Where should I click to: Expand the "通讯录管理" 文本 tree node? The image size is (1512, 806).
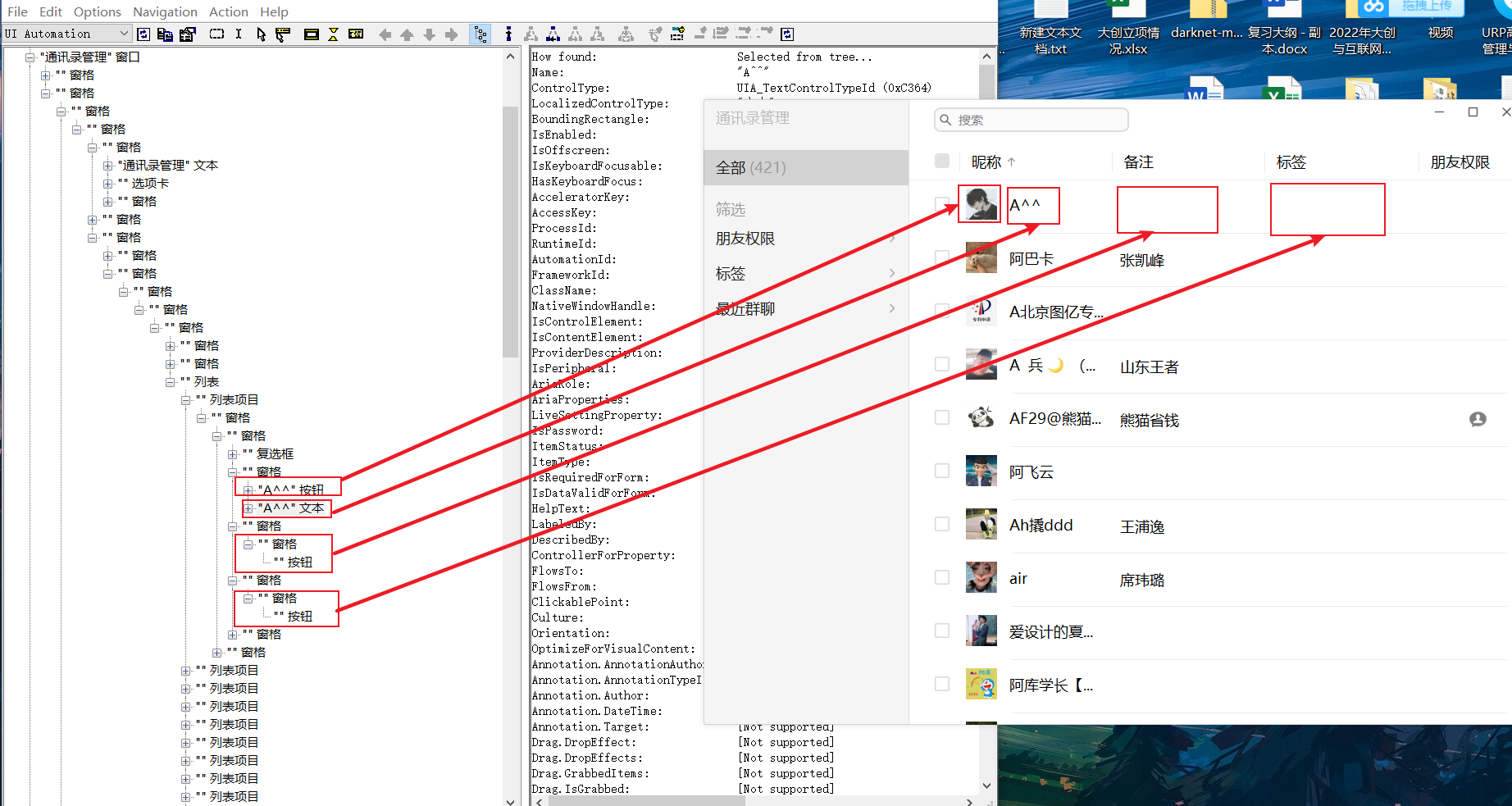click(x=107, y=166)
